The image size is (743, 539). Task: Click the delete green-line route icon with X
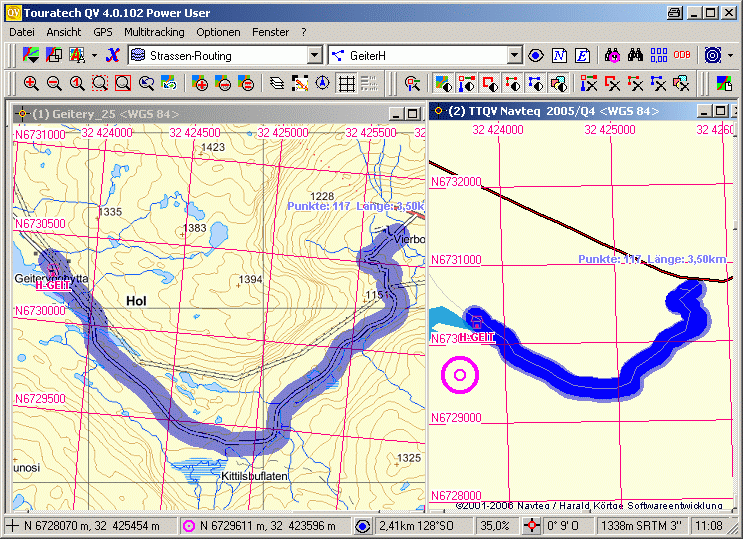pyautogui.click(x=635, y=84)
